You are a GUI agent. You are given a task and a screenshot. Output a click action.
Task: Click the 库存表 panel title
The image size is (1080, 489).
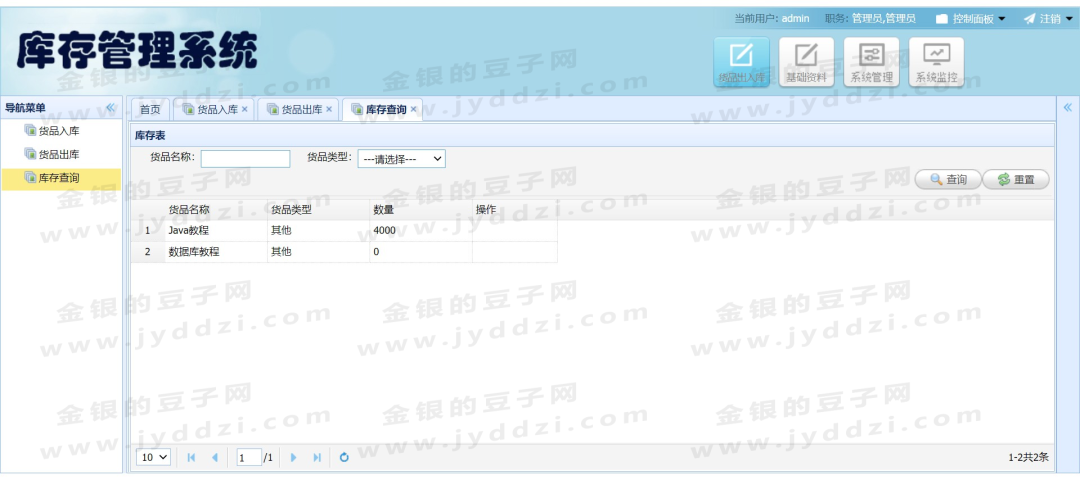click(x=149, y=136)
